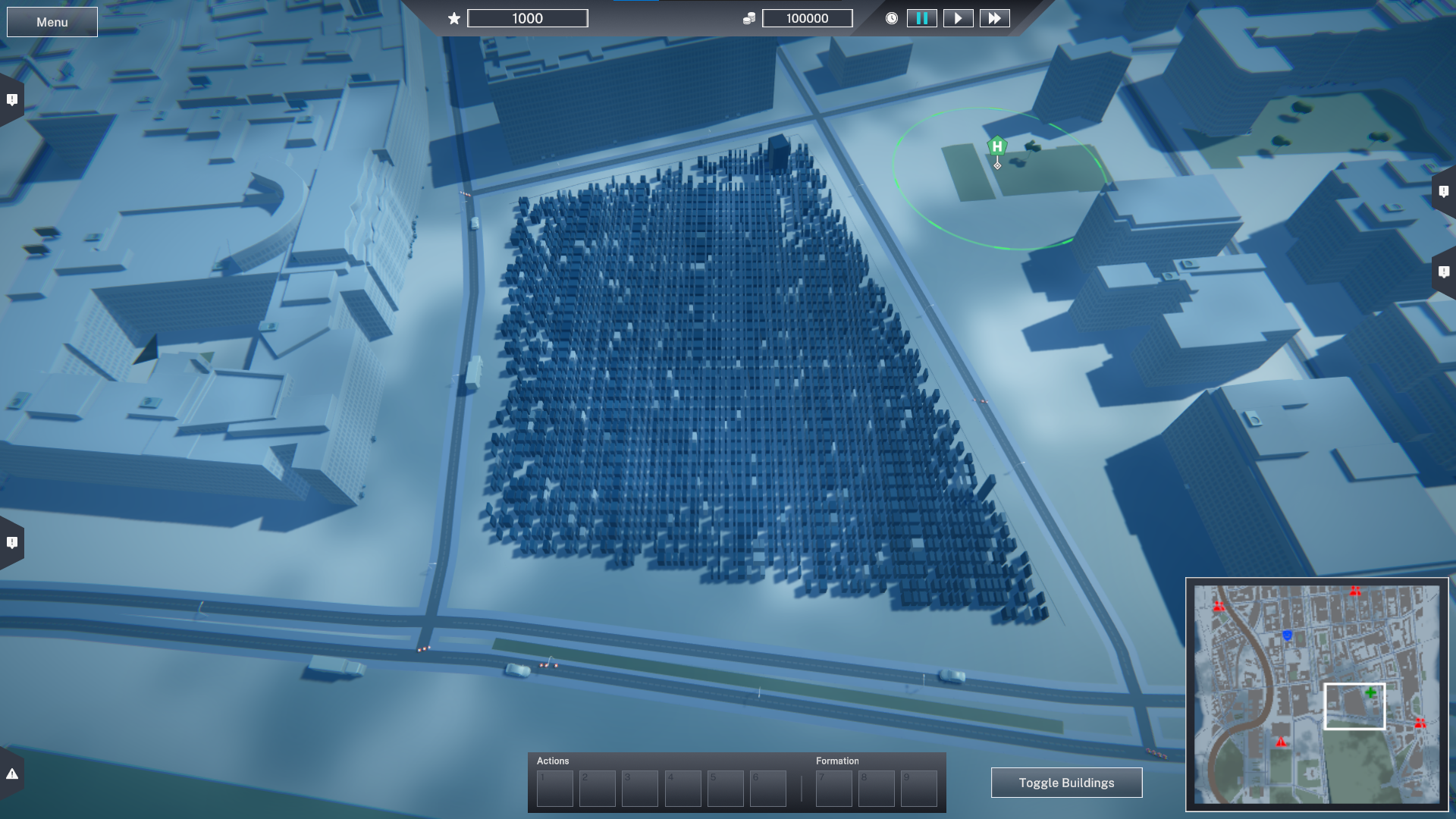Expand the warning triangle side tab
The image size is (1456, 819).
[12, 773]
